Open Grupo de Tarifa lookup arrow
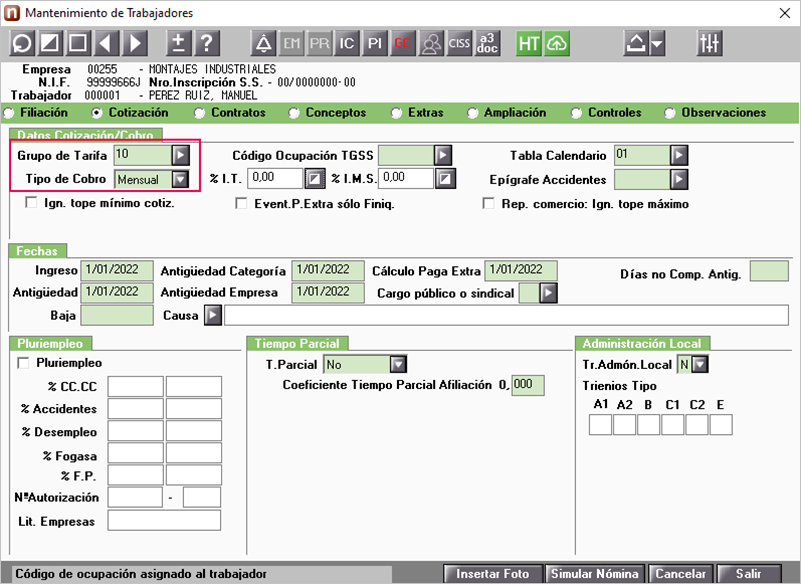The image size is (801, 584). (x=181, y=155)
